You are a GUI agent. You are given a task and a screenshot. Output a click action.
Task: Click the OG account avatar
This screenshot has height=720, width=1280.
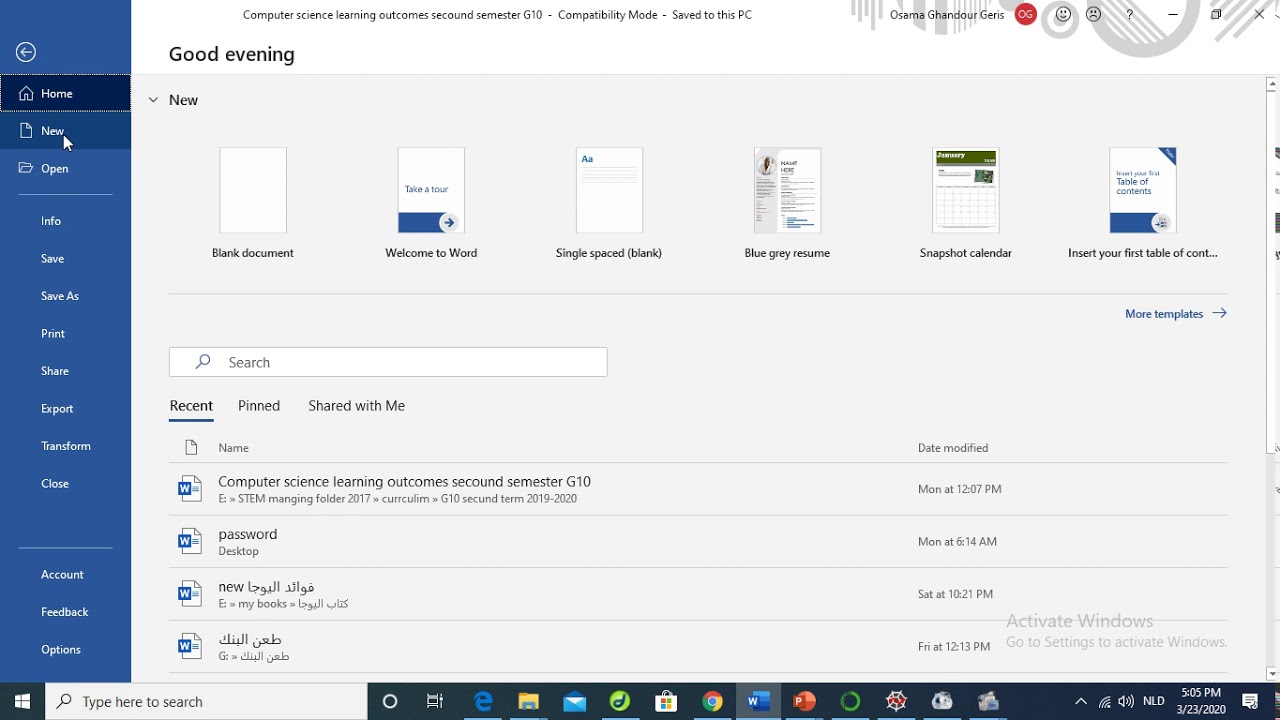pyautogui.click(x=1025, y=15)
